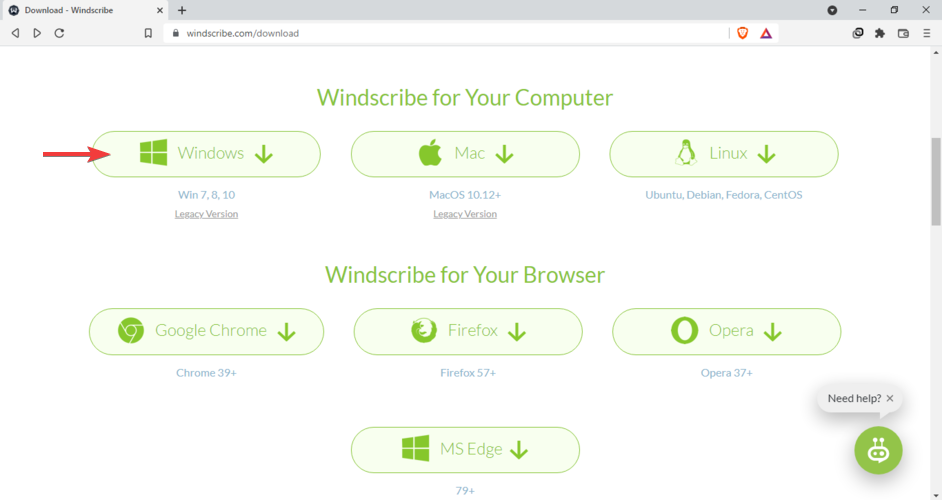Viewport: 942px width, 500px height.
Task: Close the Download - Windscribe tab
Action: click(160, 10)
